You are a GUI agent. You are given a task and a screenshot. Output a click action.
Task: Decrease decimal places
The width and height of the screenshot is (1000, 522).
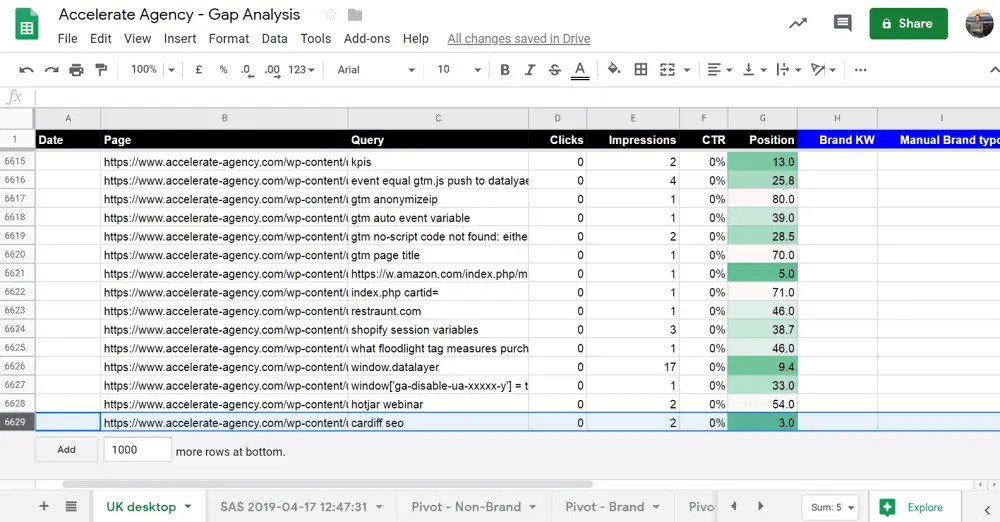(247, 70)
